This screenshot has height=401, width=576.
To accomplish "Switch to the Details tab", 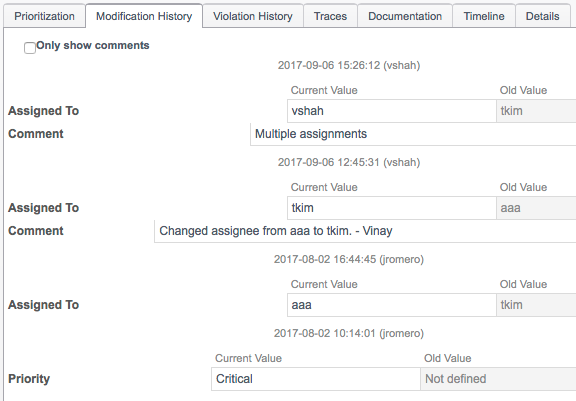I will [543, 16].
